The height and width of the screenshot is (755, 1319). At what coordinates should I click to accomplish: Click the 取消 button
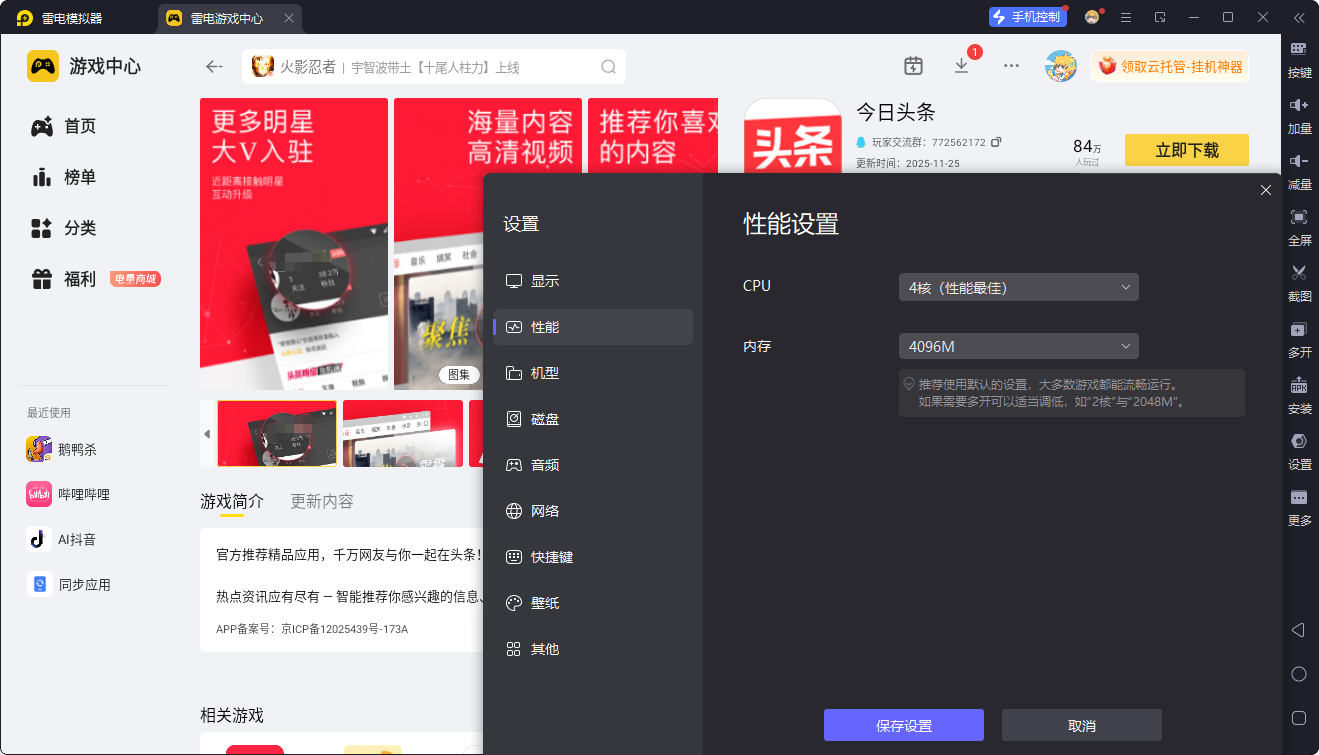[x=1081, y=726]
